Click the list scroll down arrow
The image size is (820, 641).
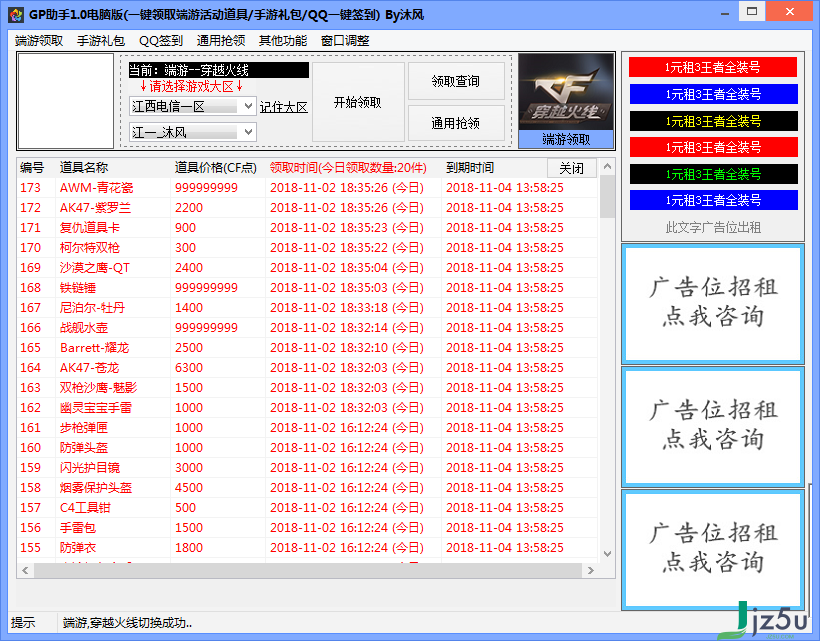tap(607, 554)
